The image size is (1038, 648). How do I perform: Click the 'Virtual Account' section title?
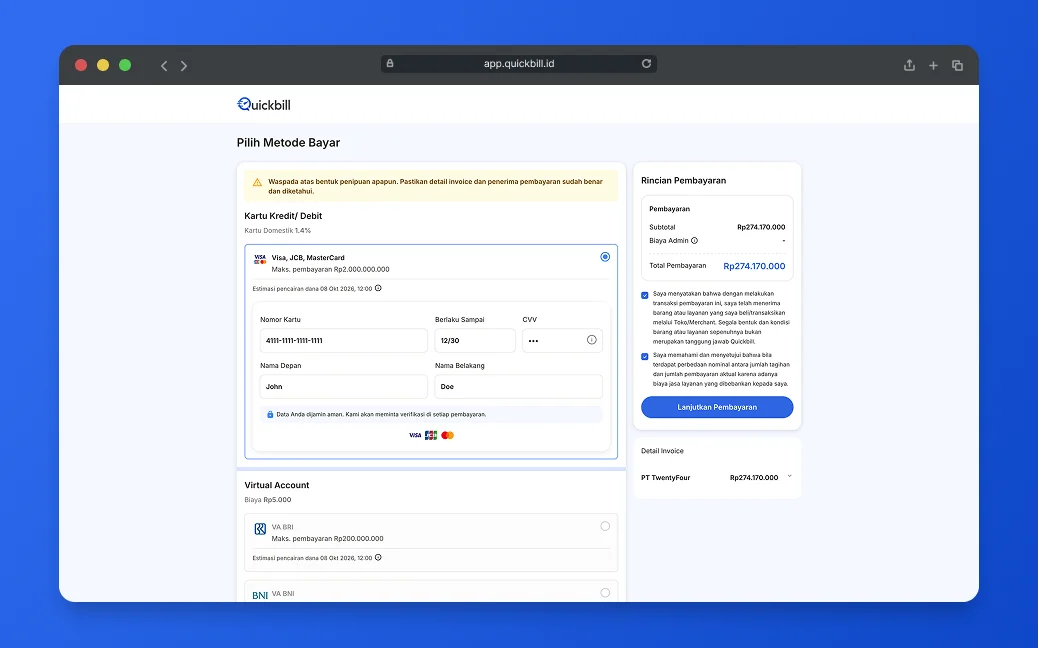pyautogui.click(x=277, y=485)
